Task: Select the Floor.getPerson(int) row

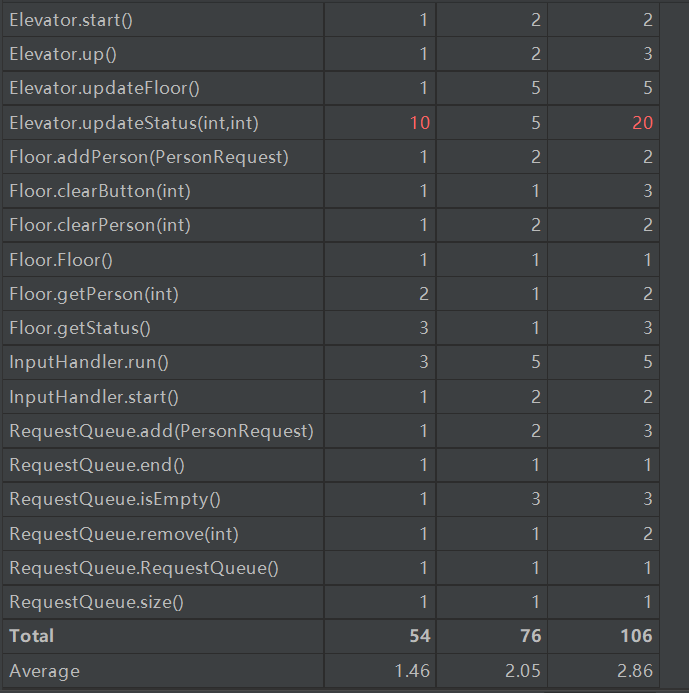Action: pyautogui.click(x=93, y=294)
